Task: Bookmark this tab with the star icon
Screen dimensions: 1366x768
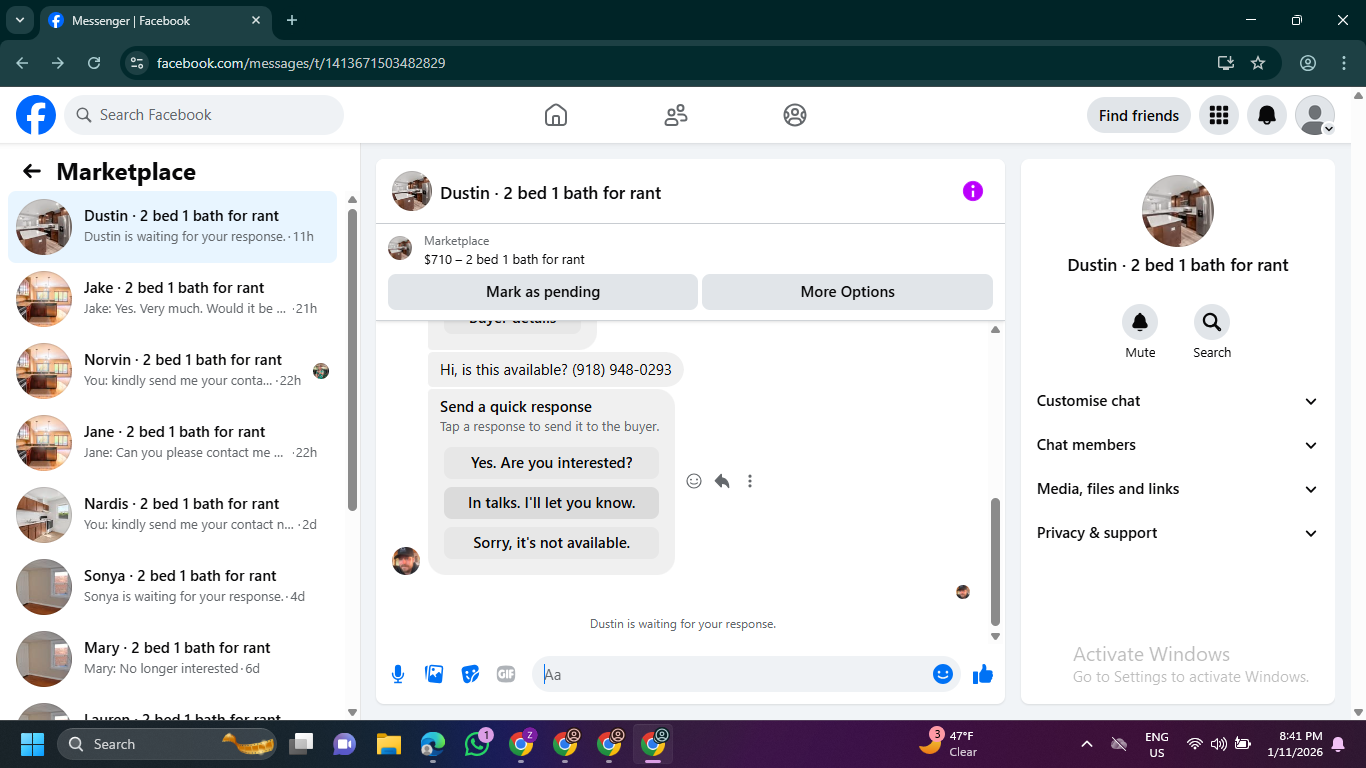Action: pyautogui.click(x=1258, y=63)
